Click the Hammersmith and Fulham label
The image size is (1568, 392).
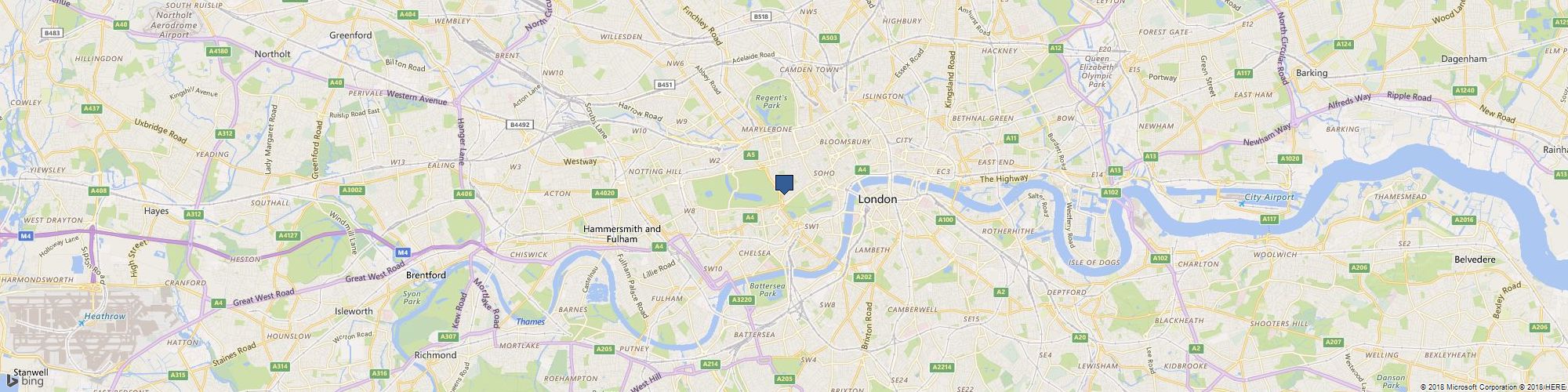click(x=622, y=234)
